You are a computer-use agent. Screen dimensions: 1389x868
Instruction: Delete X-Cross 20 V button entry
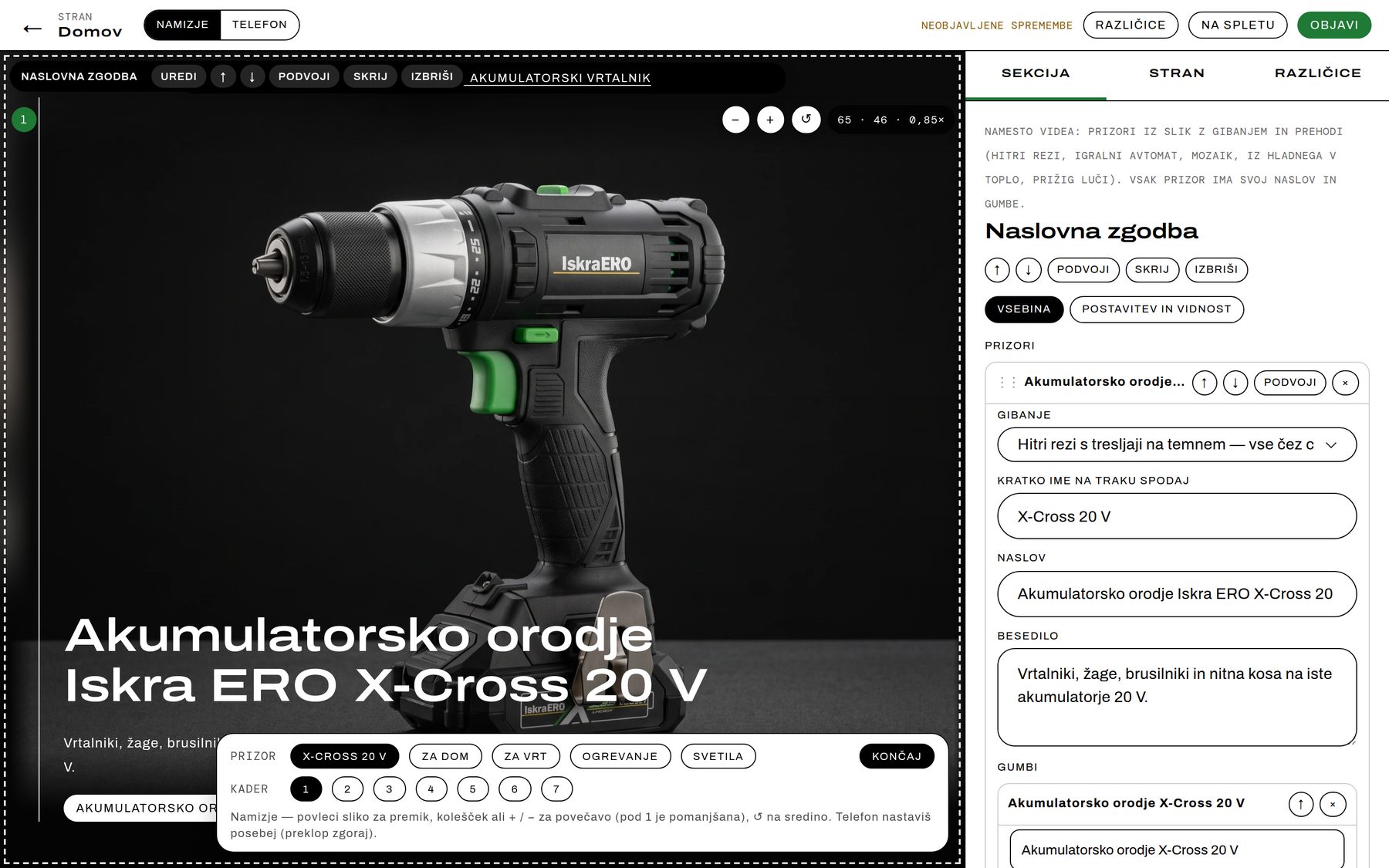click(1333, 804)
